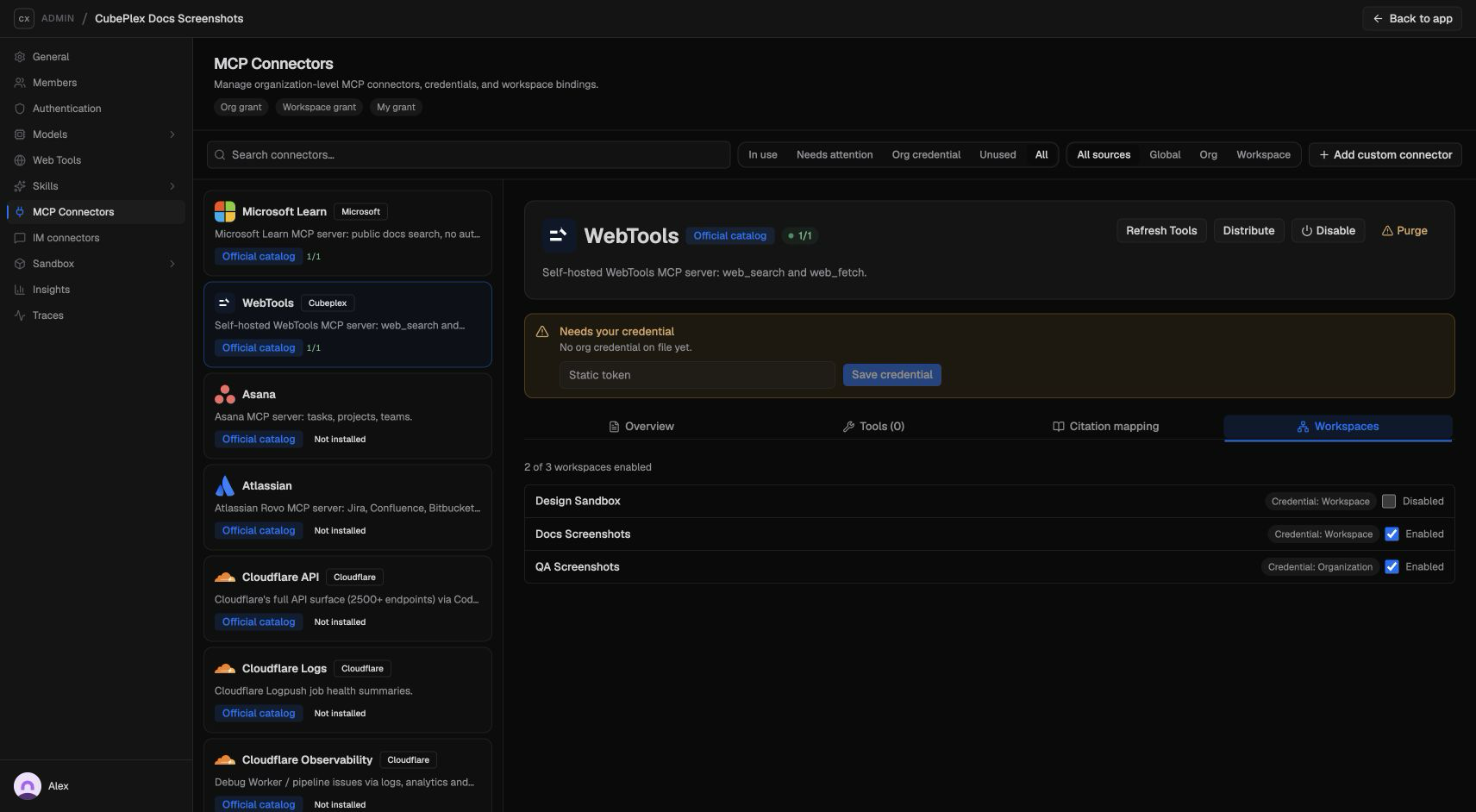Click the Distribute button
Viewport: 1476px width, 812px height.
(1248, 231)
